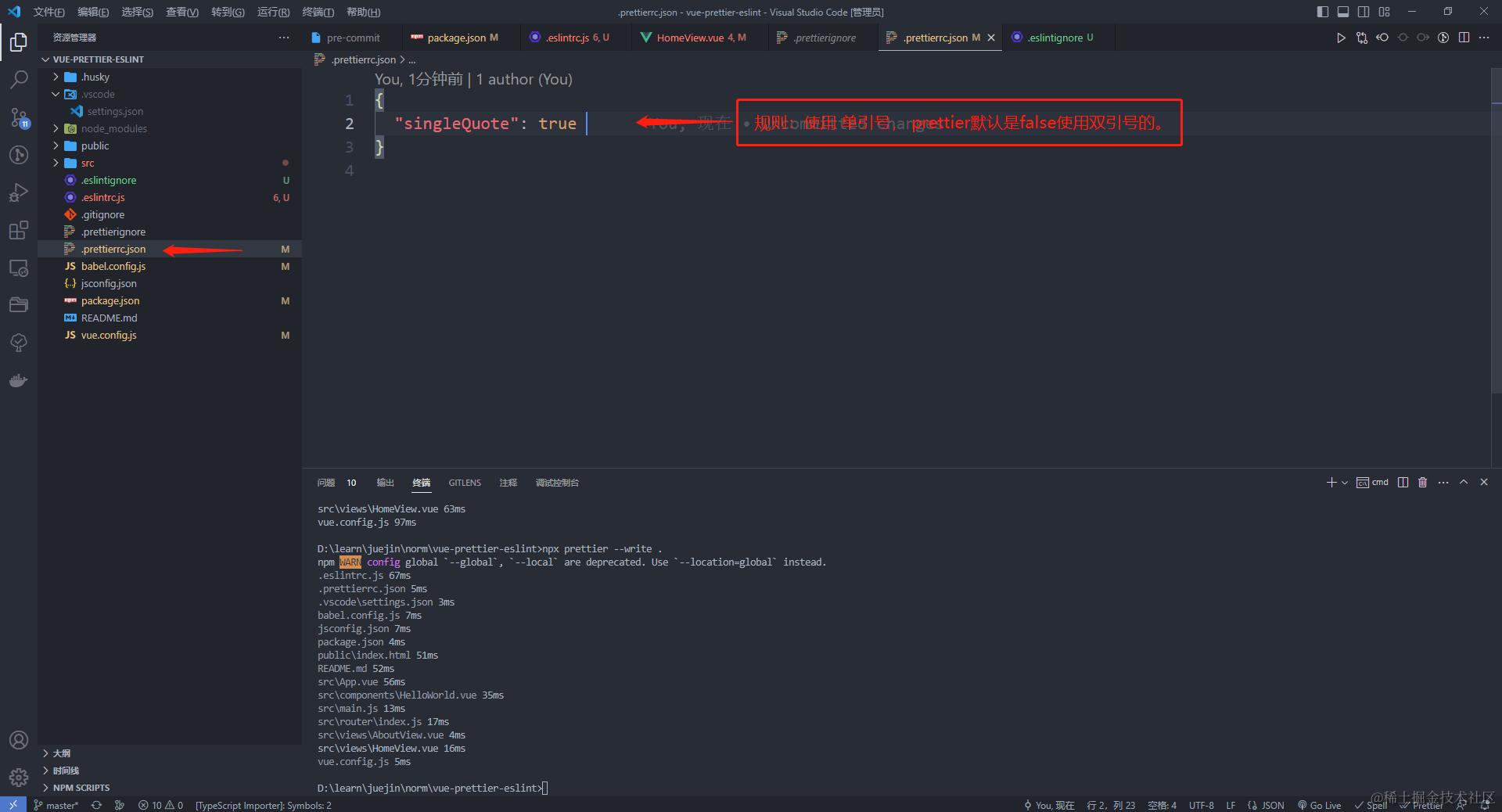Click .prettierrc.json in the breadcrumb
This screenshot has height=812, width=1502.
click(x=363, y=59)
